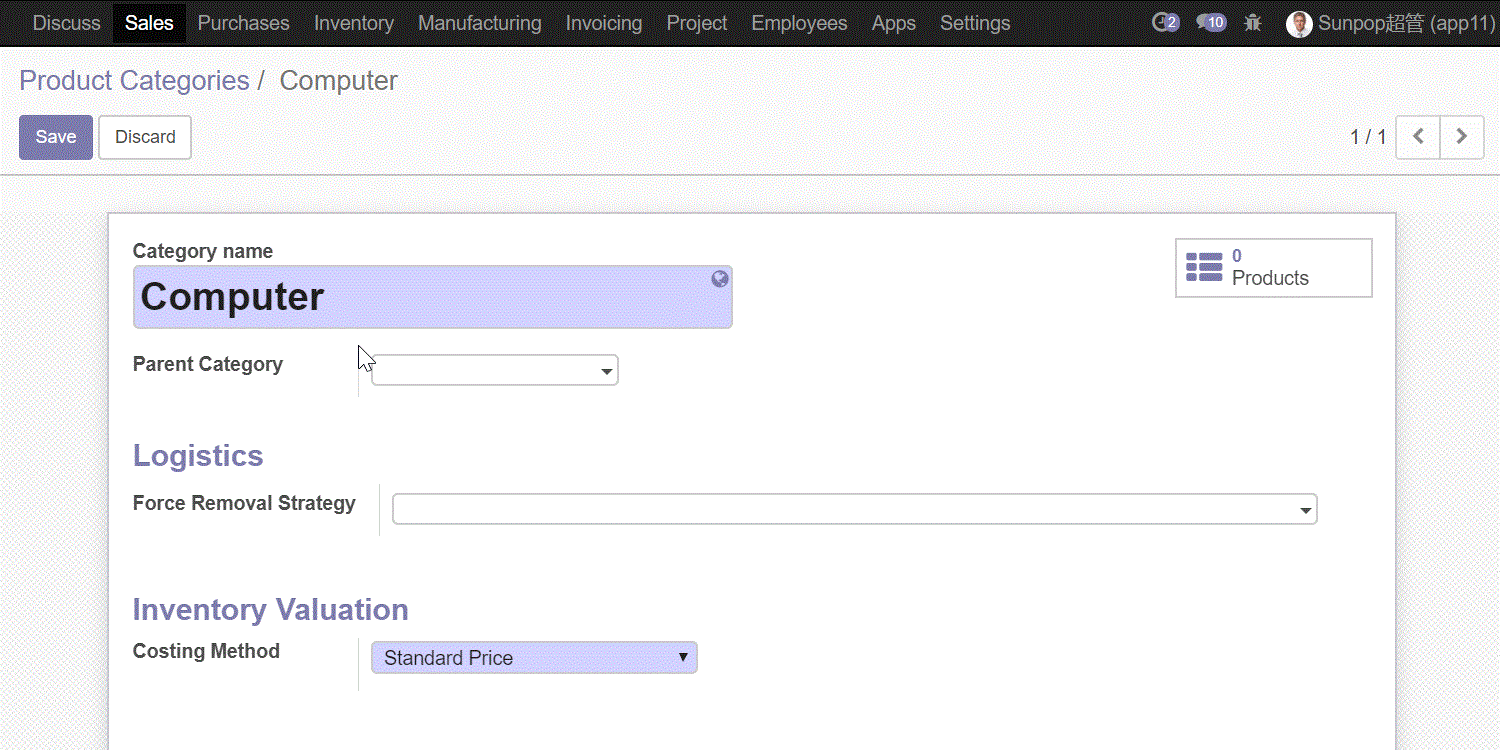Open the Costing Method select box

point(534,658)
